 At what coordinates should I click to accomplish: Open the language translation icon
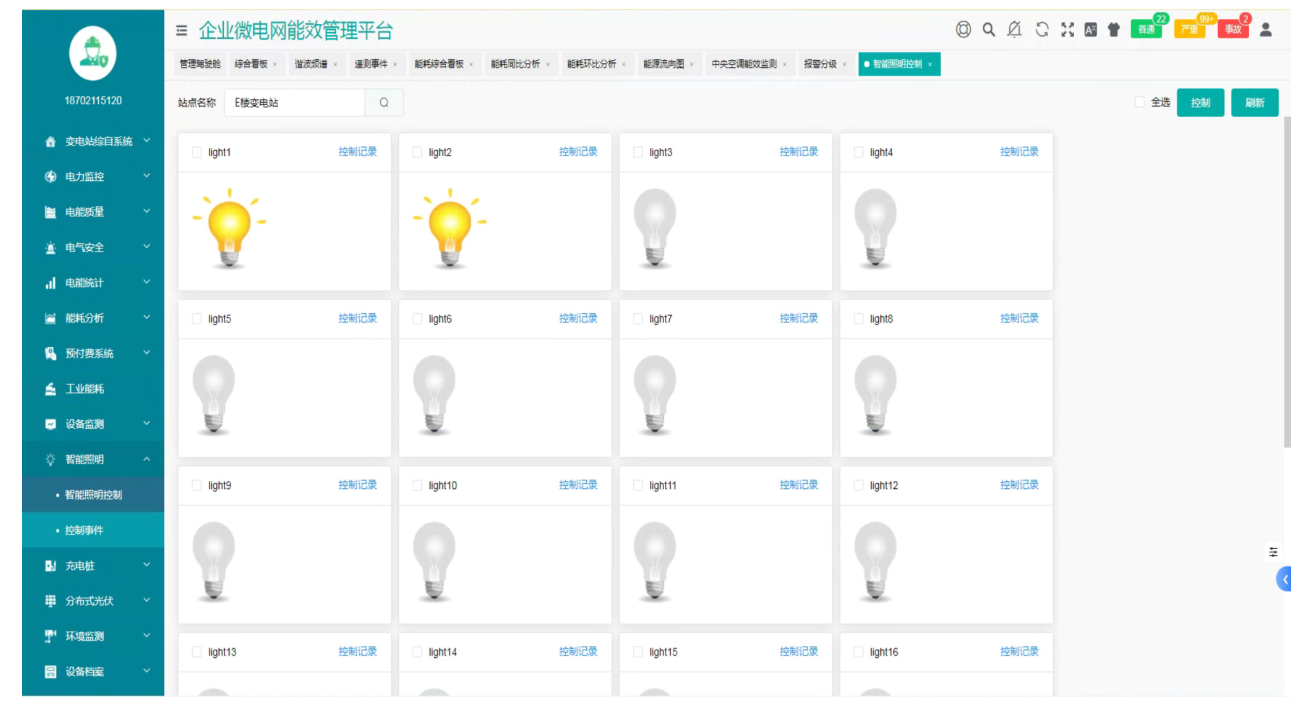[x=1090, y=30]
